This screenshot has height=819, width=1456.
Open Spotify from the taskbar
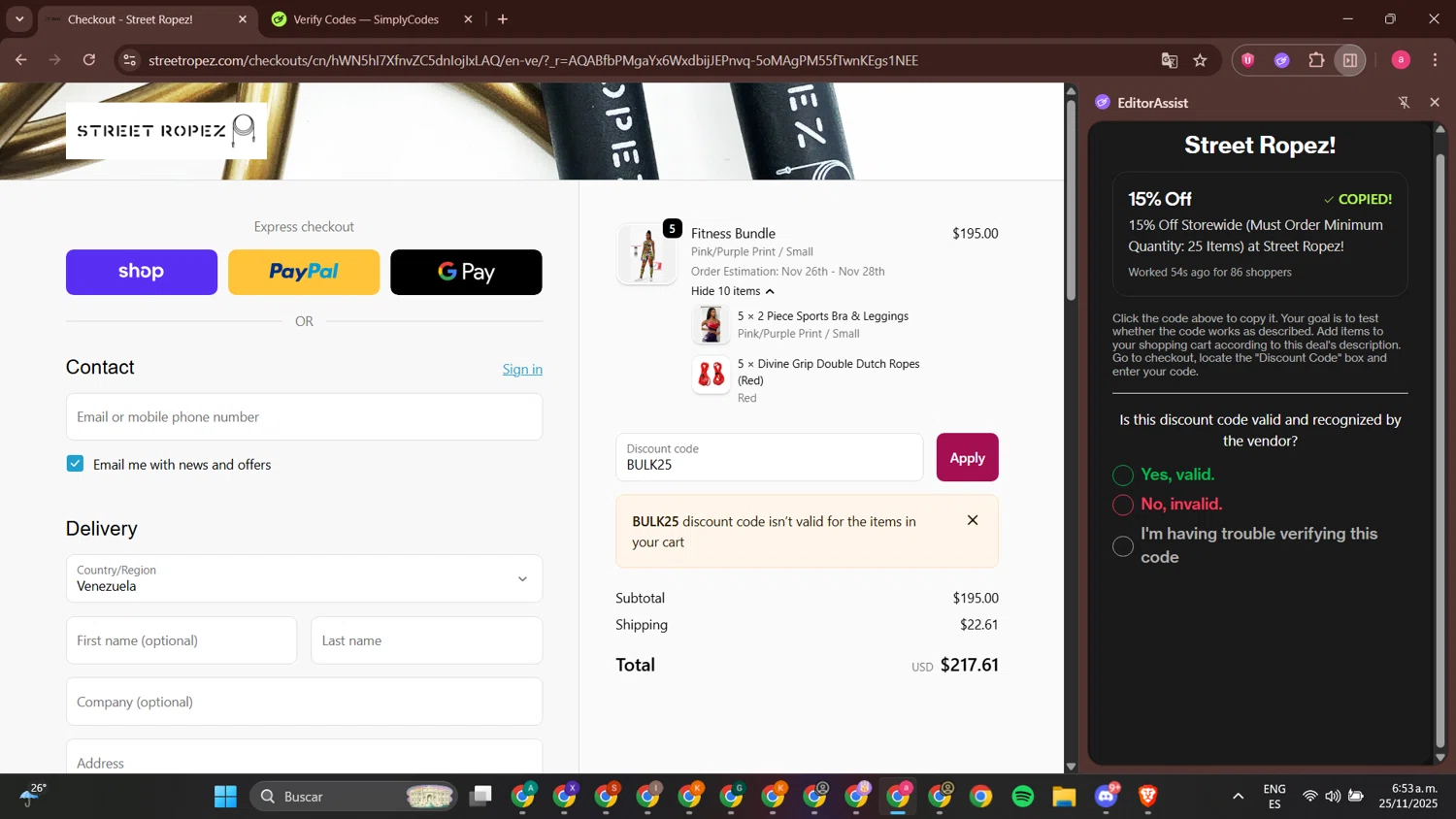1023,797
